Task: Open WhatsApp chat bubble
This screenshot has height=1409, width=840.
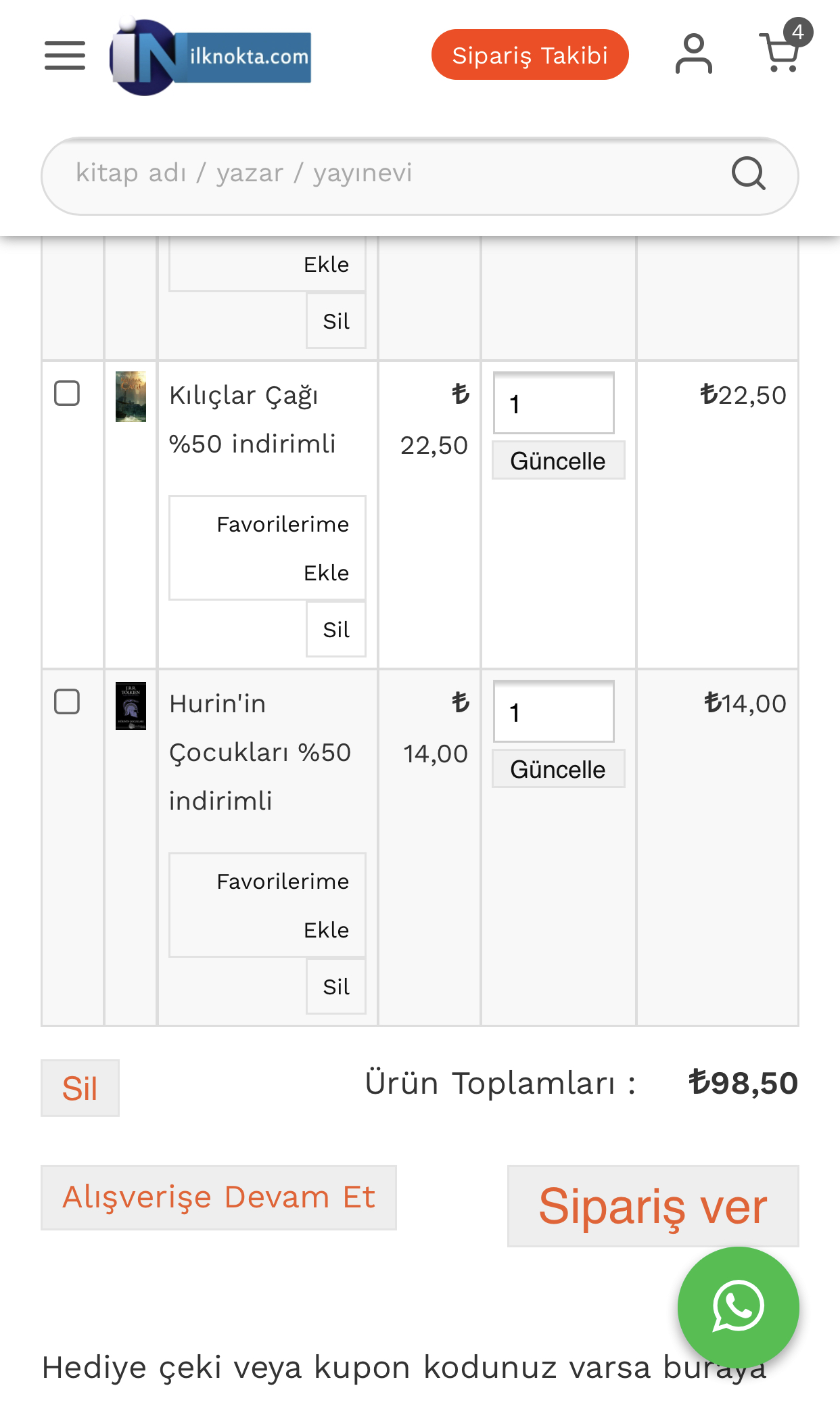Action: [738, 1306]
